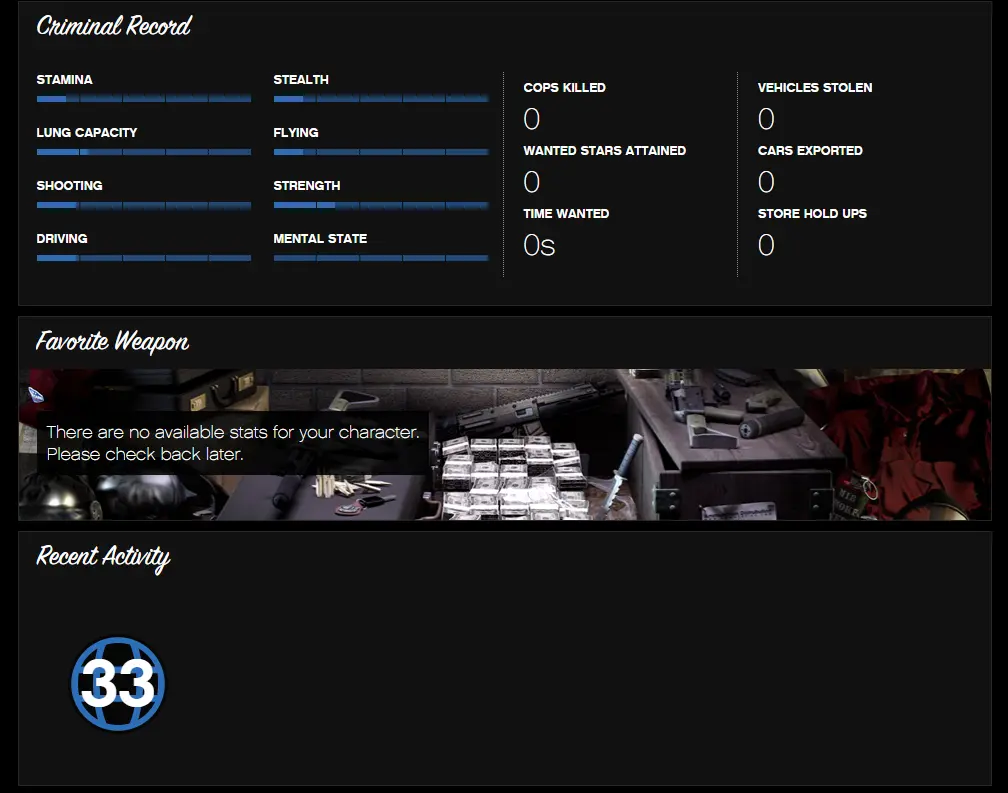
Task: Click the Cars Exported count
Action: [x=766, y=182]
